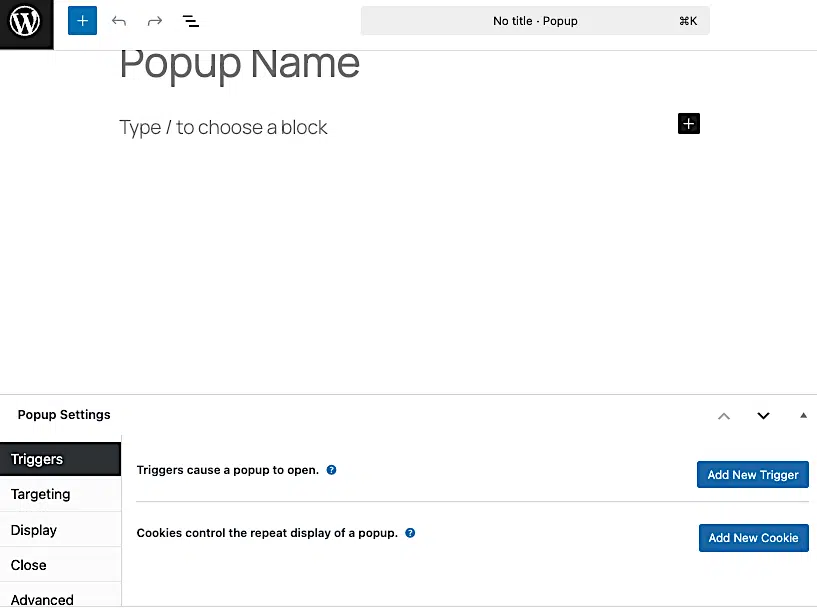Open the Display settings tab

coord(60,530)
